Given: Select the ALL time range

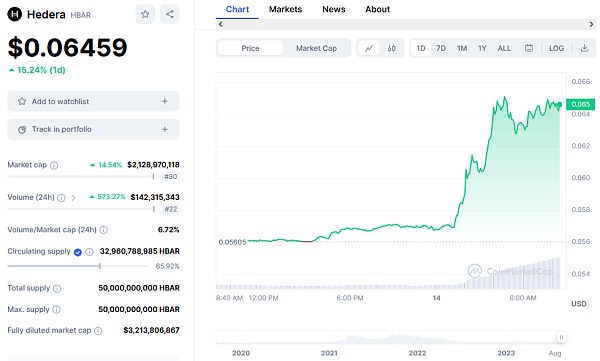Looking at the screenshot, I should coord(504,48).
